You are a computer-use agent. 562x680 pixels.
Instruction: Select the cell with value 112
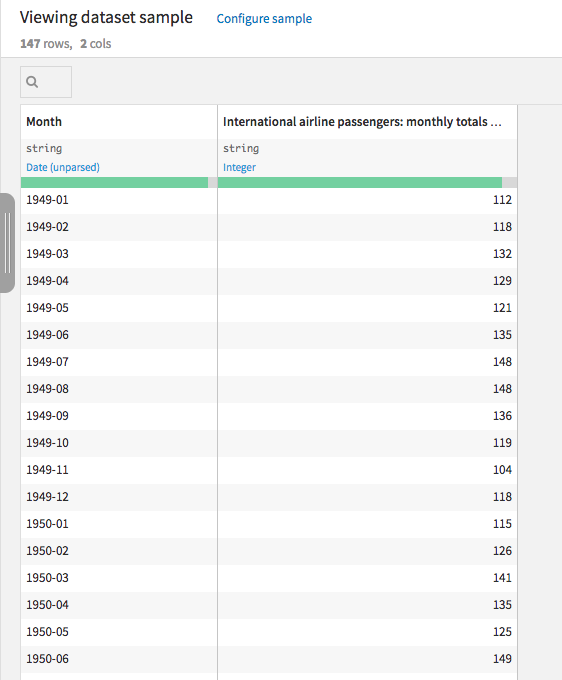click(x=367, y=200)
